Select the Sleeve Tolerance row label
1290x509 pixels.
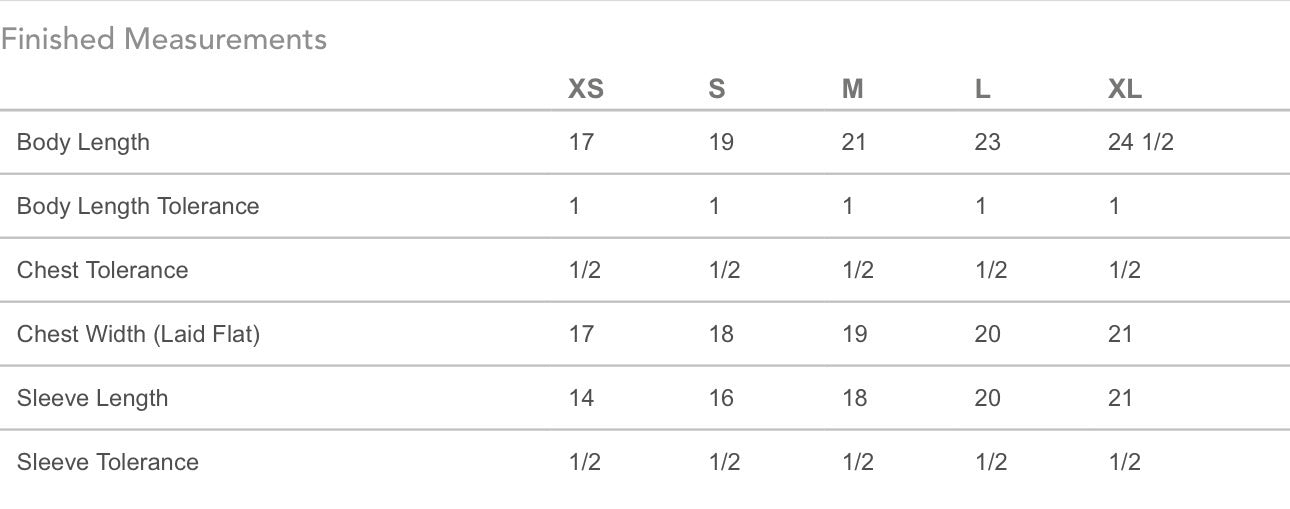pos(108,462)
